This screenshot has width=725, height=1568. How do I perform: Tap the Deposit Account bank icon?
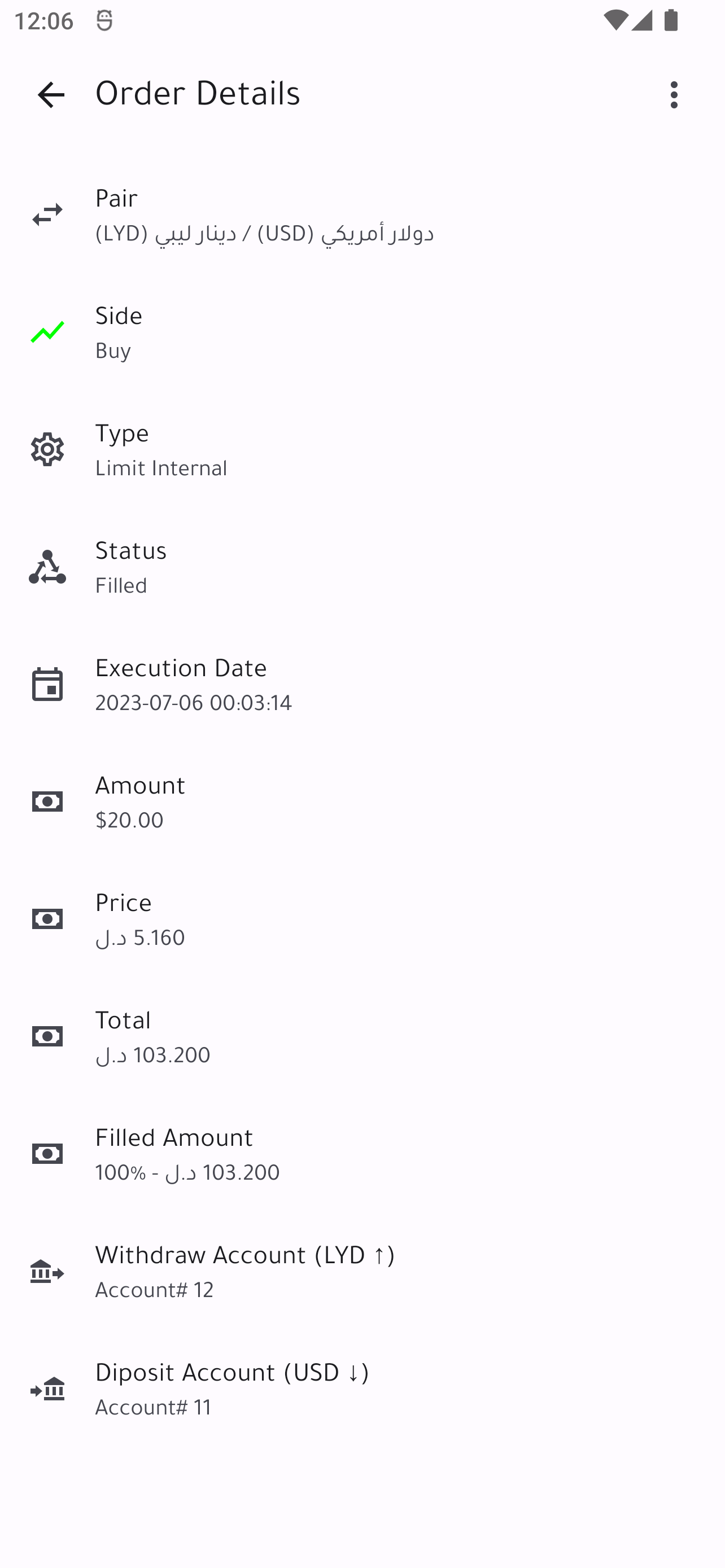(x=47, y=1389)
